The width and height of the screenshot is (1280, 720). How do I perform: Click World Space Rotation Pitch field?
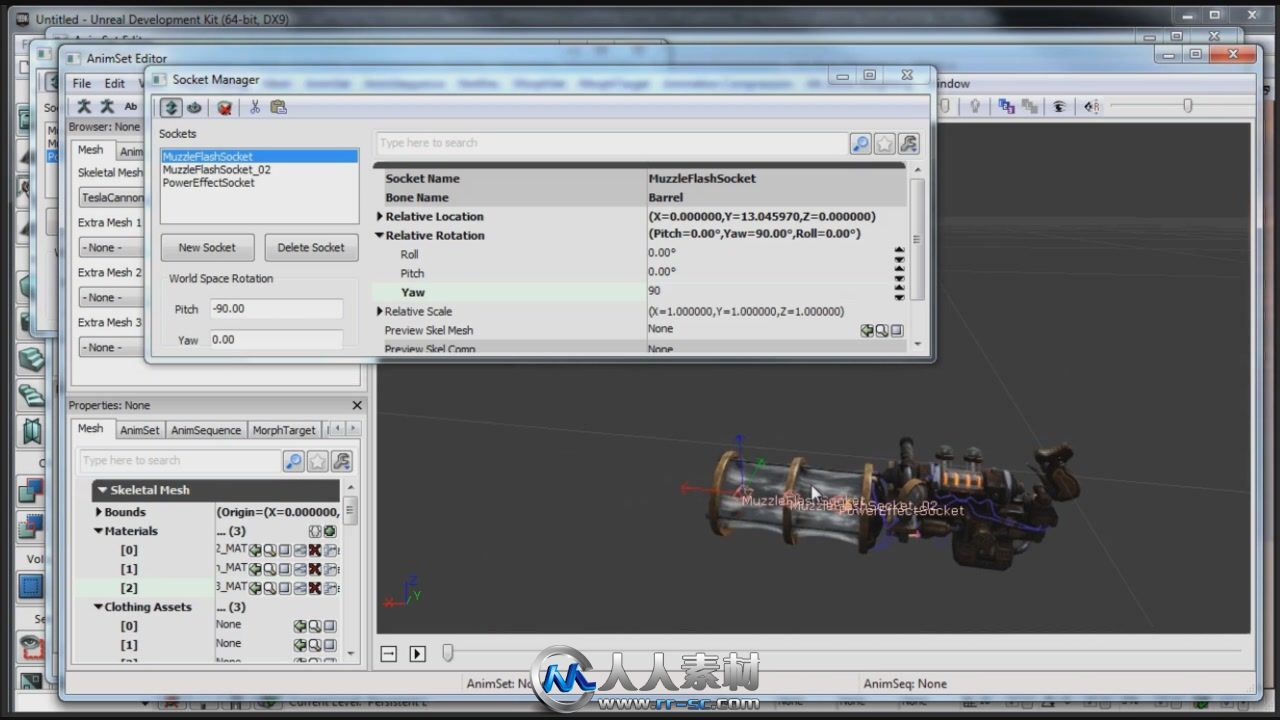pyautogui.click(x=276, y=309)
